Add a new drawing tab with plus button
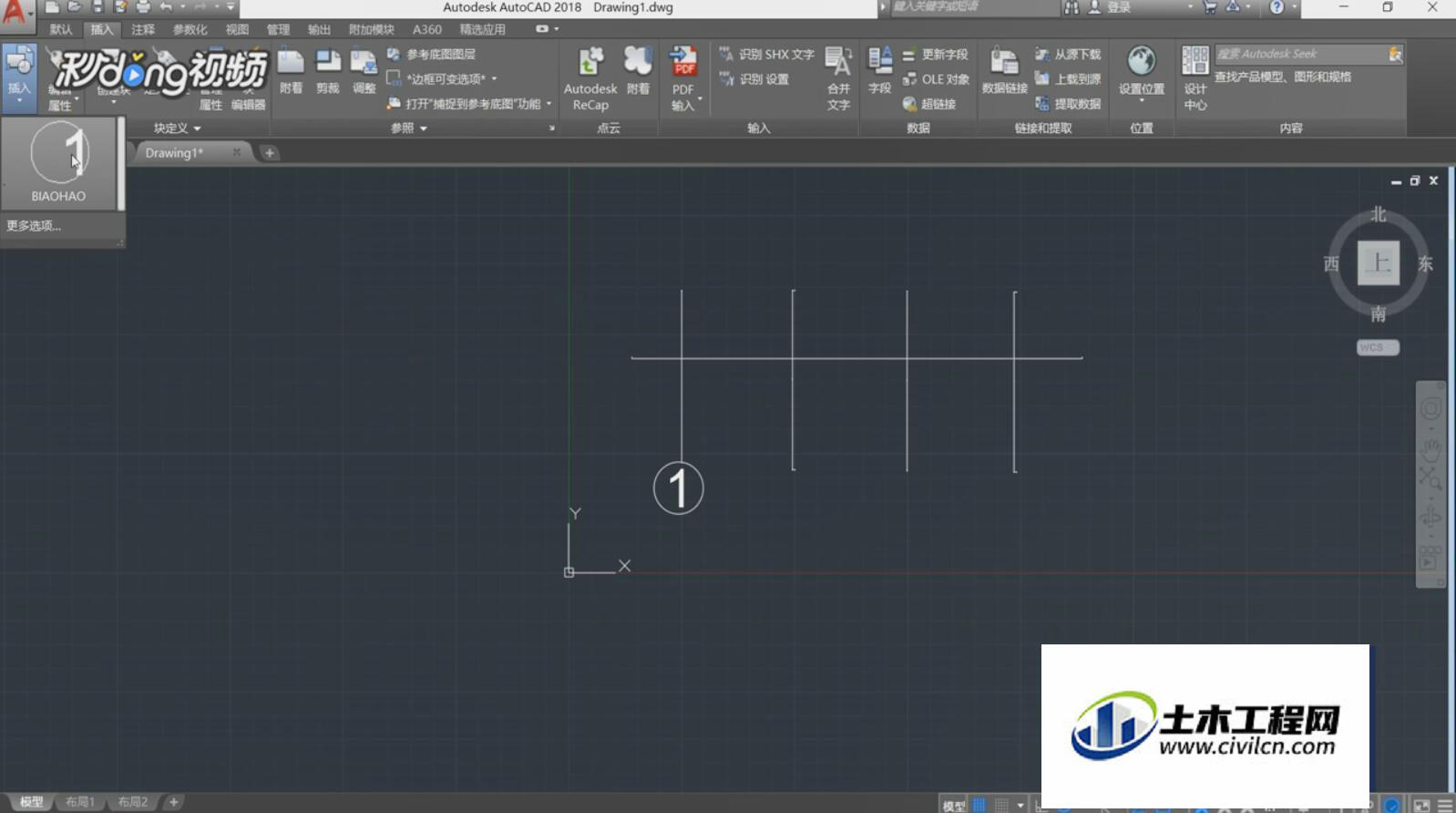The width and height of the screenshot is (1456, 813). (x=270, y=152)
